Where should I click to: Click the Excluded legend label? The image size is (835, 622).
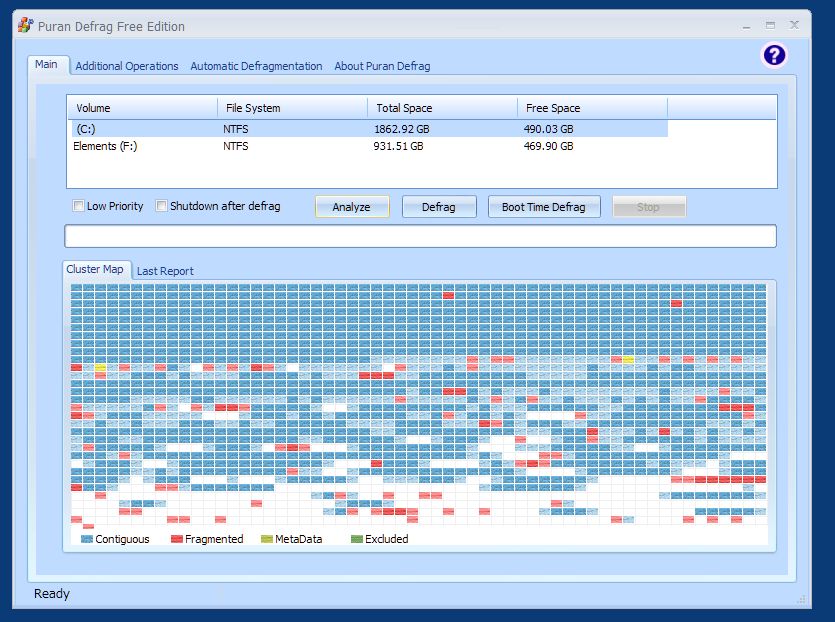387,539
